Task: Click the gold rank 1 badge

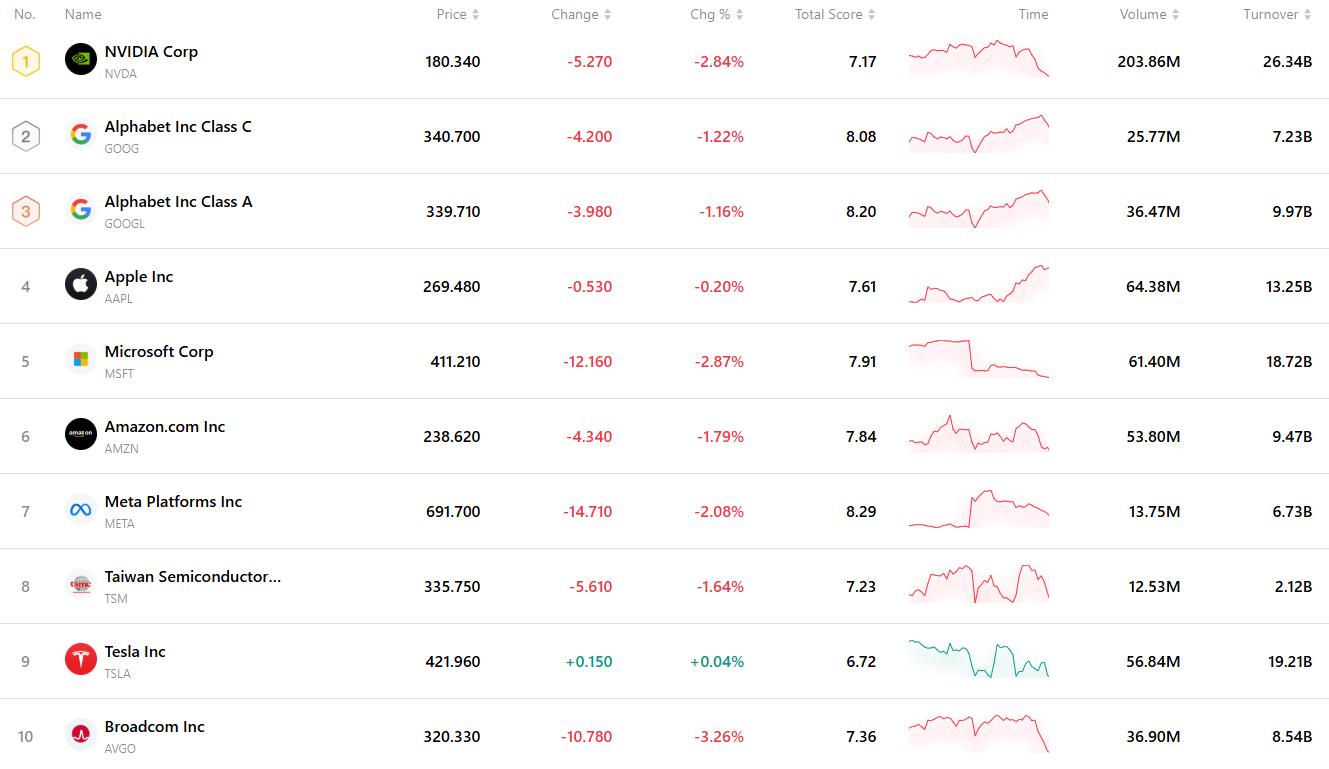Action: (x=26, y=61)
